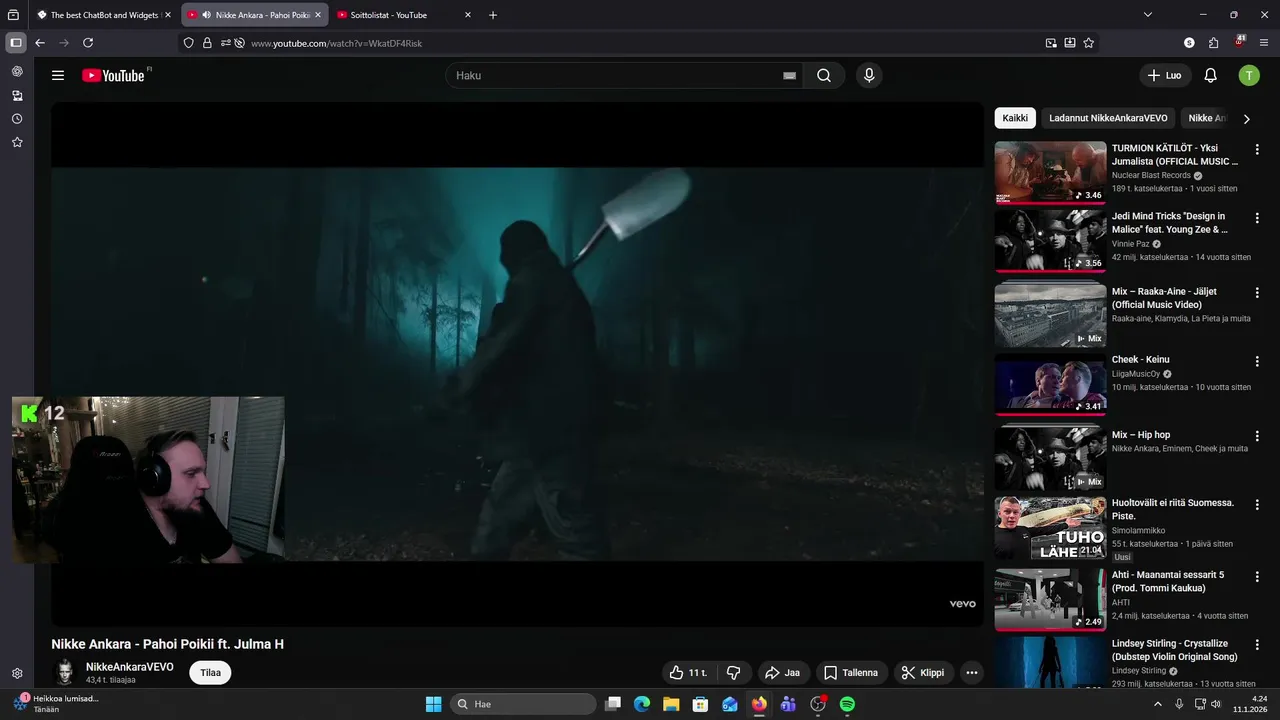Open the taskbar weather widget
This screenshot has height=720, width=1280.
point(57,704)
